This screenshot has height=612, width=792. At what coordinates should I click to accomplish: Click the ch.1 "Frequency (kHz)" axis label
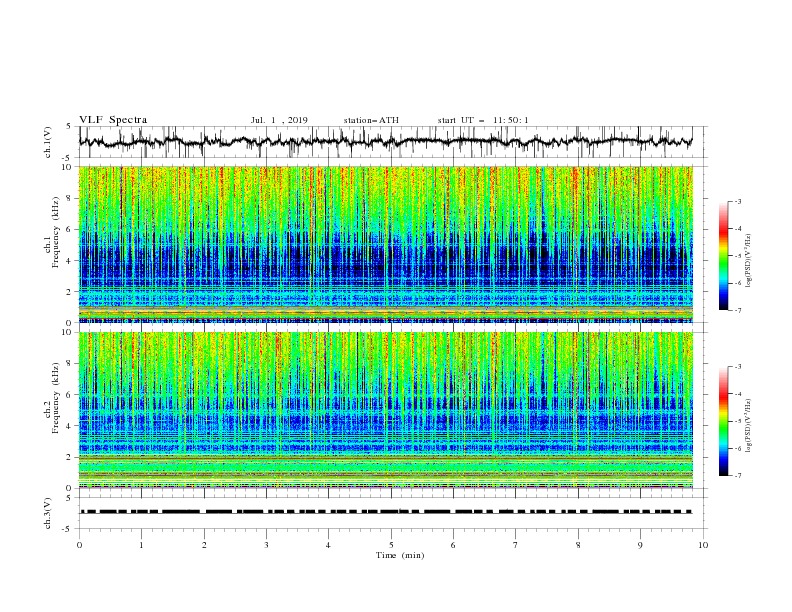pos(56,232)
